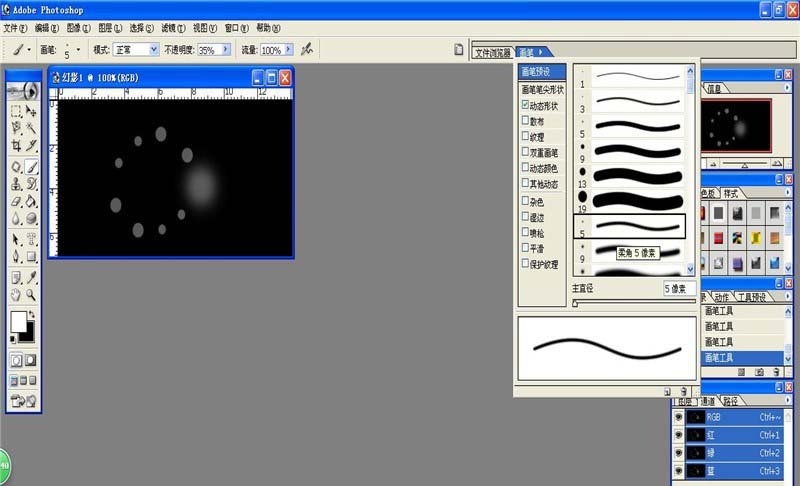Select the Eraser tool
800x486 pixels.
[16, 201]
